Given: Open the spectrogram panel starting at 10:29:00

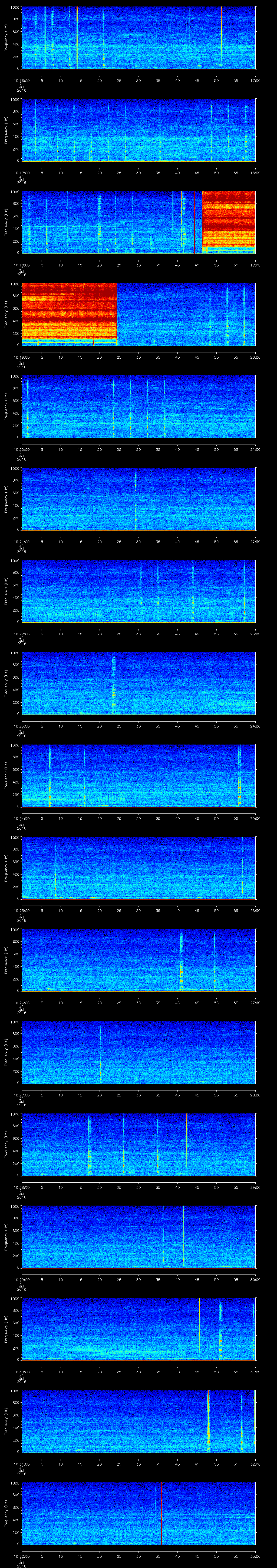Looking at the screenshot, I should click(138, 1237).
